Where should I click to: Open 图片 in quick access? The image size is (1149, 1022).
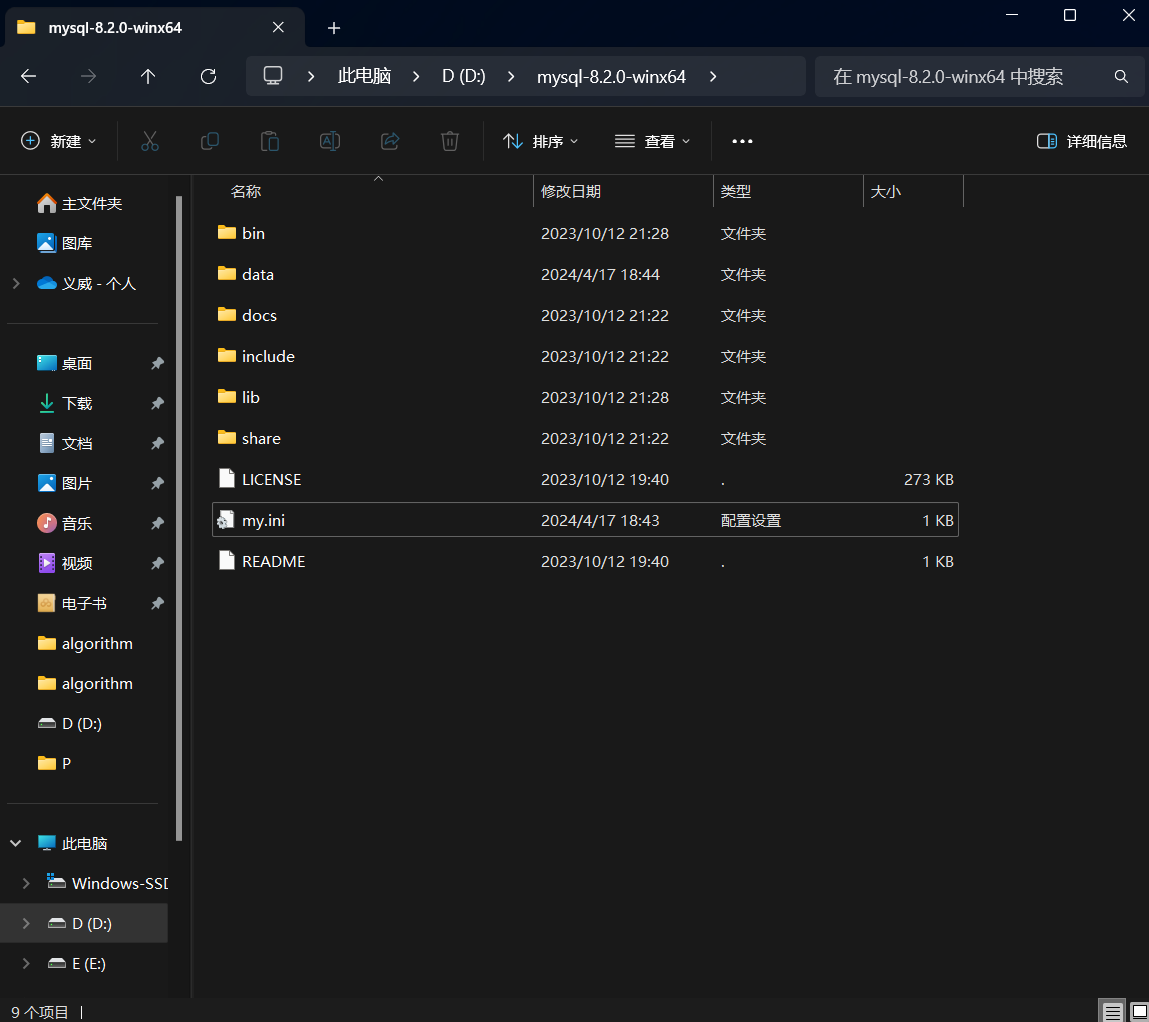[x=64, y=484]
